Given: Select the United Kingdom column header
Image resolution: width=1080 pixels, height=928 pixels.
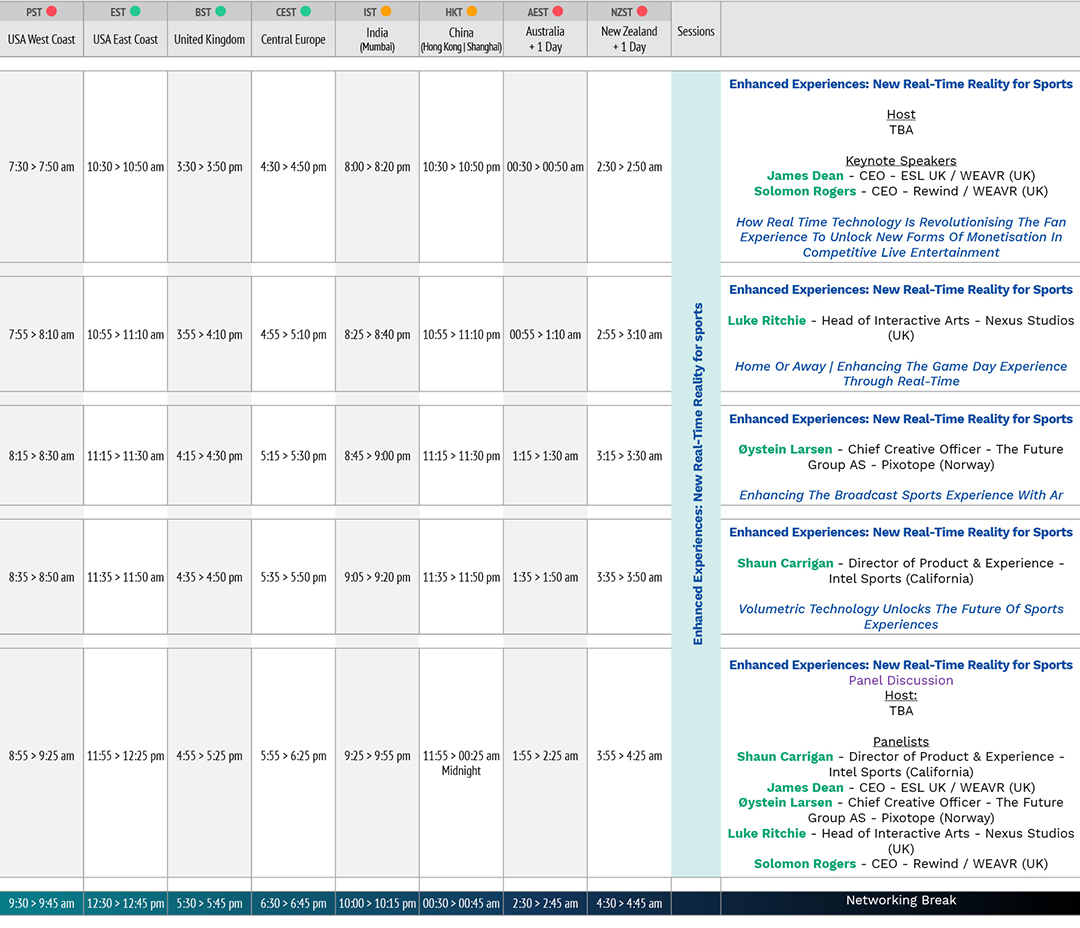Looking at the screenshot, I should tap(209, 39).
